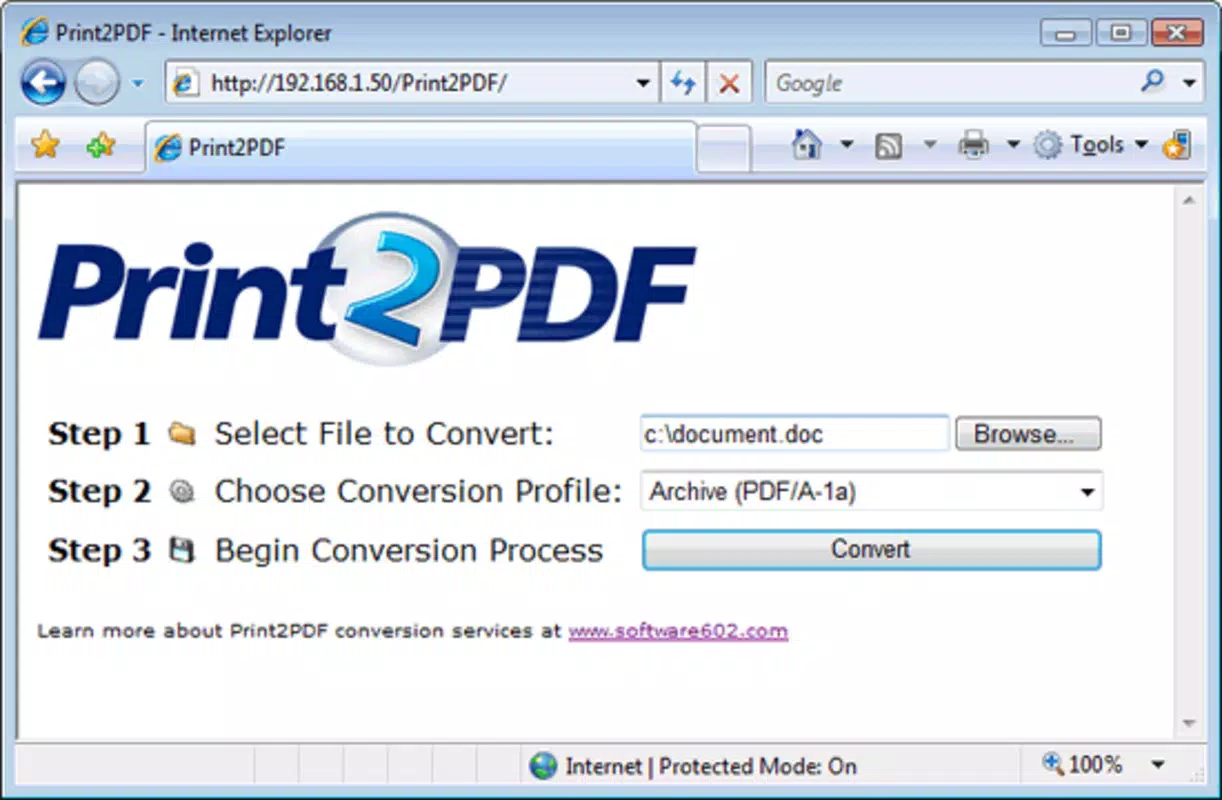Go back with the Back arrow button
Image resolution: width=1222 pixels, height=800 pixels.
(44, 82)
